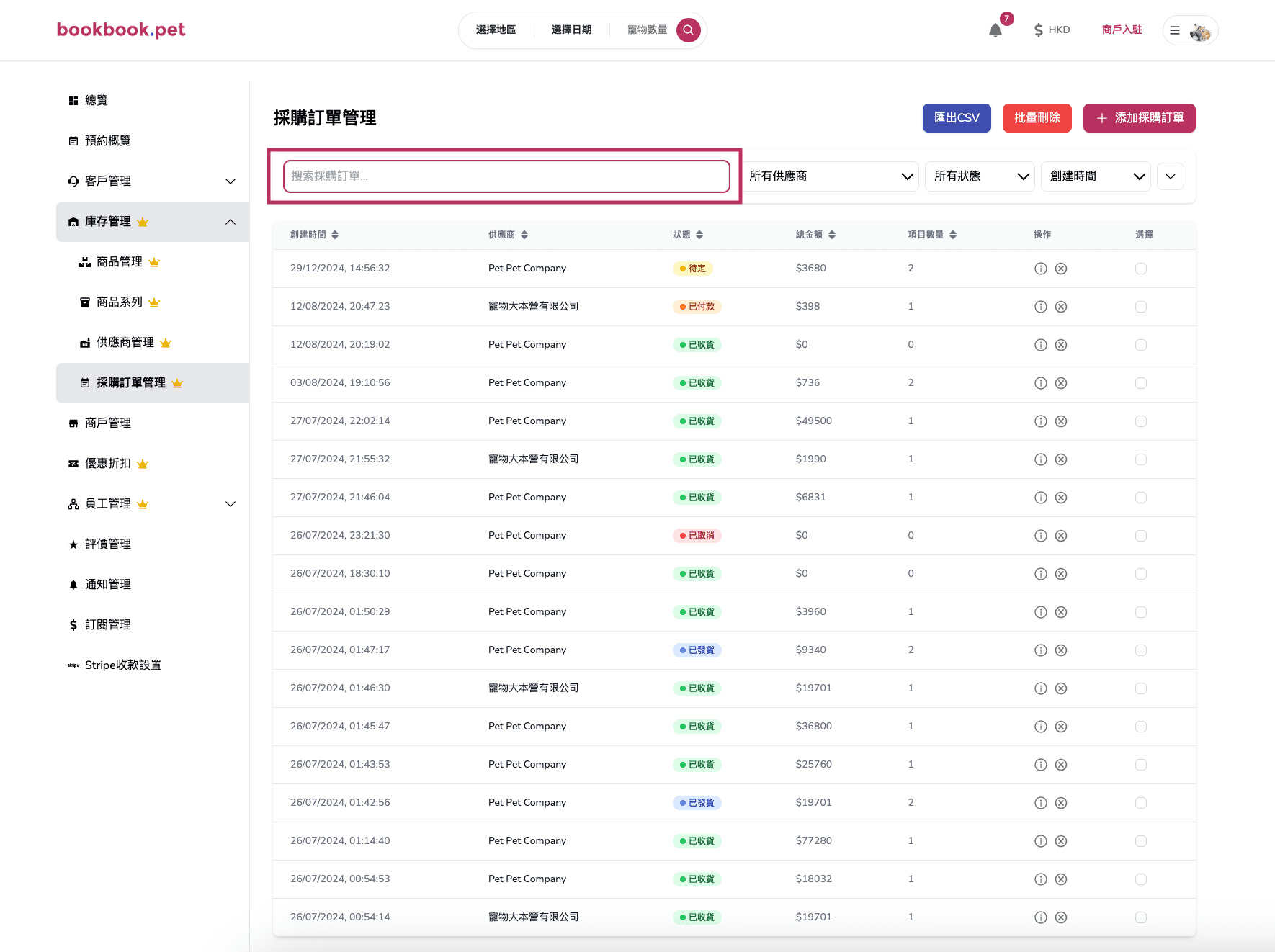The width and height of the screenshot is (1275, 952).
Task: Sort by 供應商 column arrows
Action: (524, 235)
